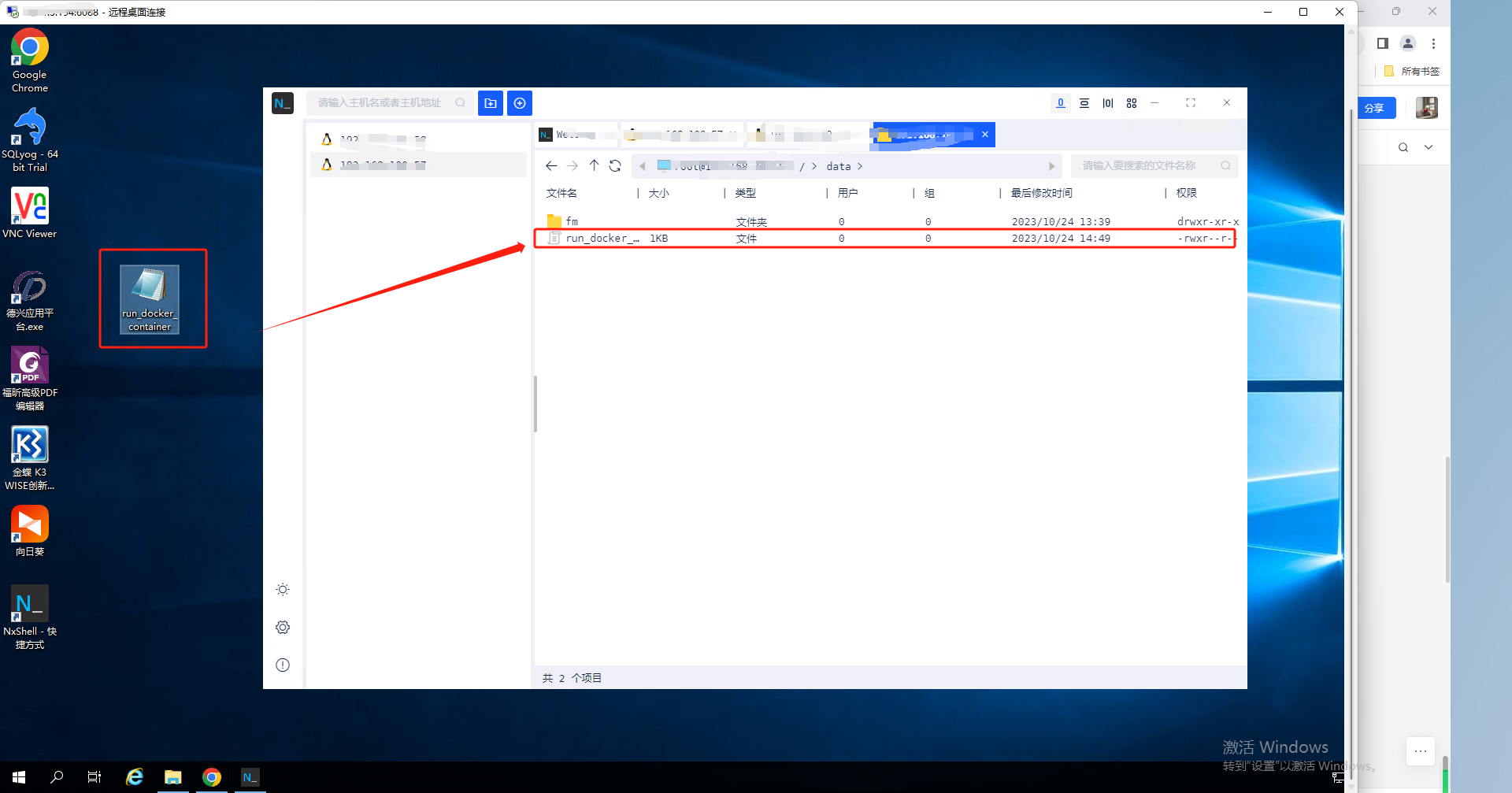
Task: Click the new folder/group blue button
Action: [x=491, y=103]
